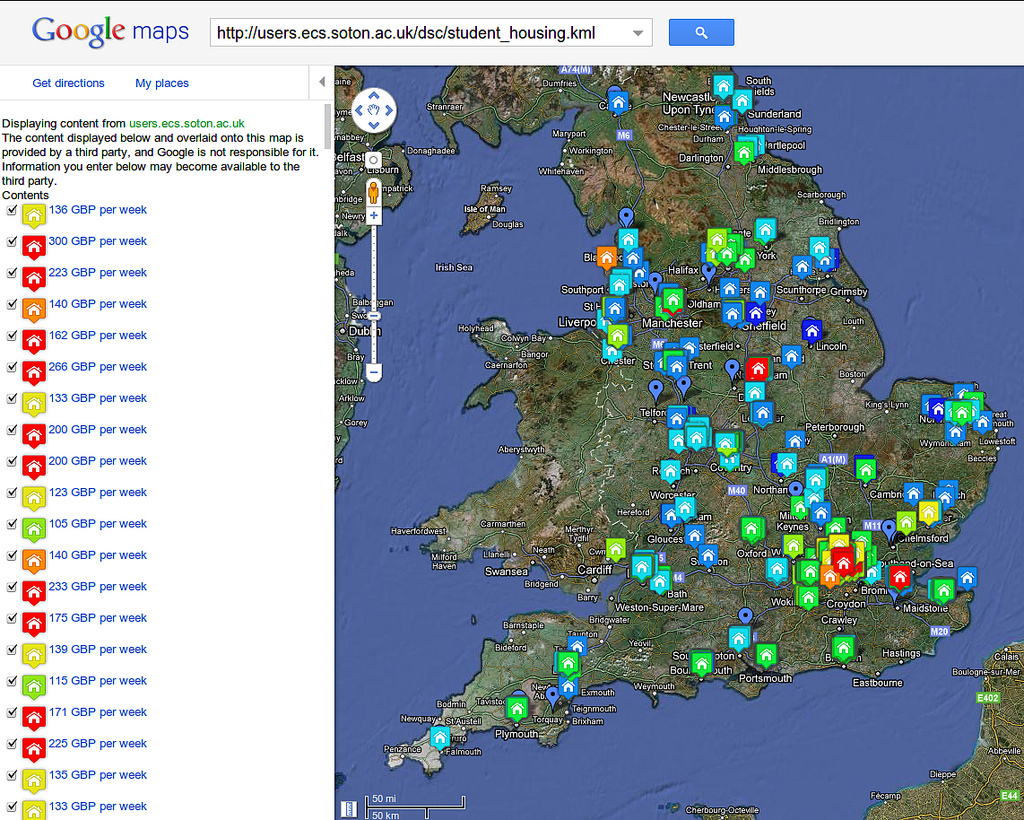1024x820 pixels.
Task: Open the search box dropdown arrow
Action: point(638,33)
